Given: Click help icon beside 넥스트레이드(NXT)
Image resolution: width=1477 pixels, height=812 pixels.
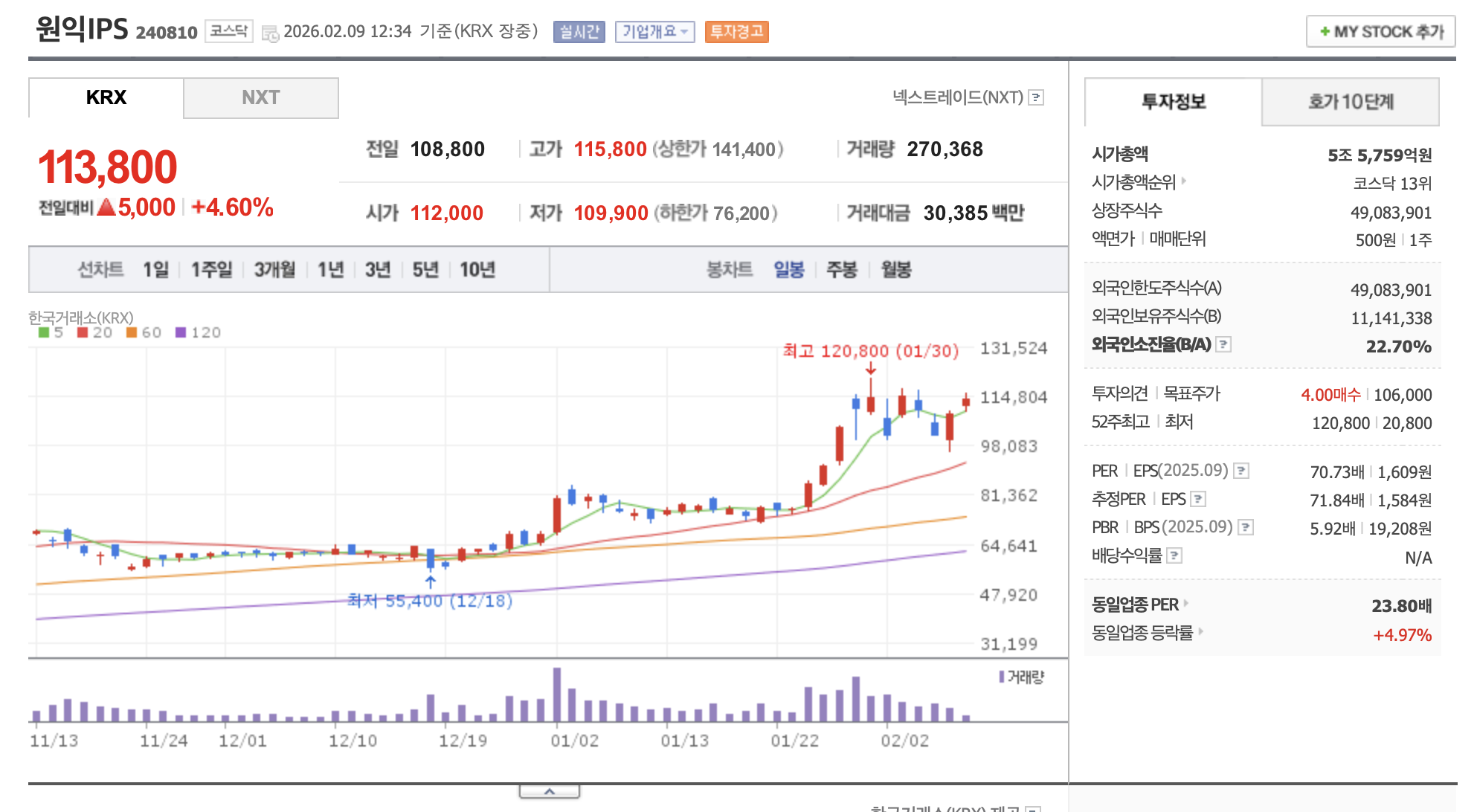Looking at the screenshot, I should (x=1036, y=97).
